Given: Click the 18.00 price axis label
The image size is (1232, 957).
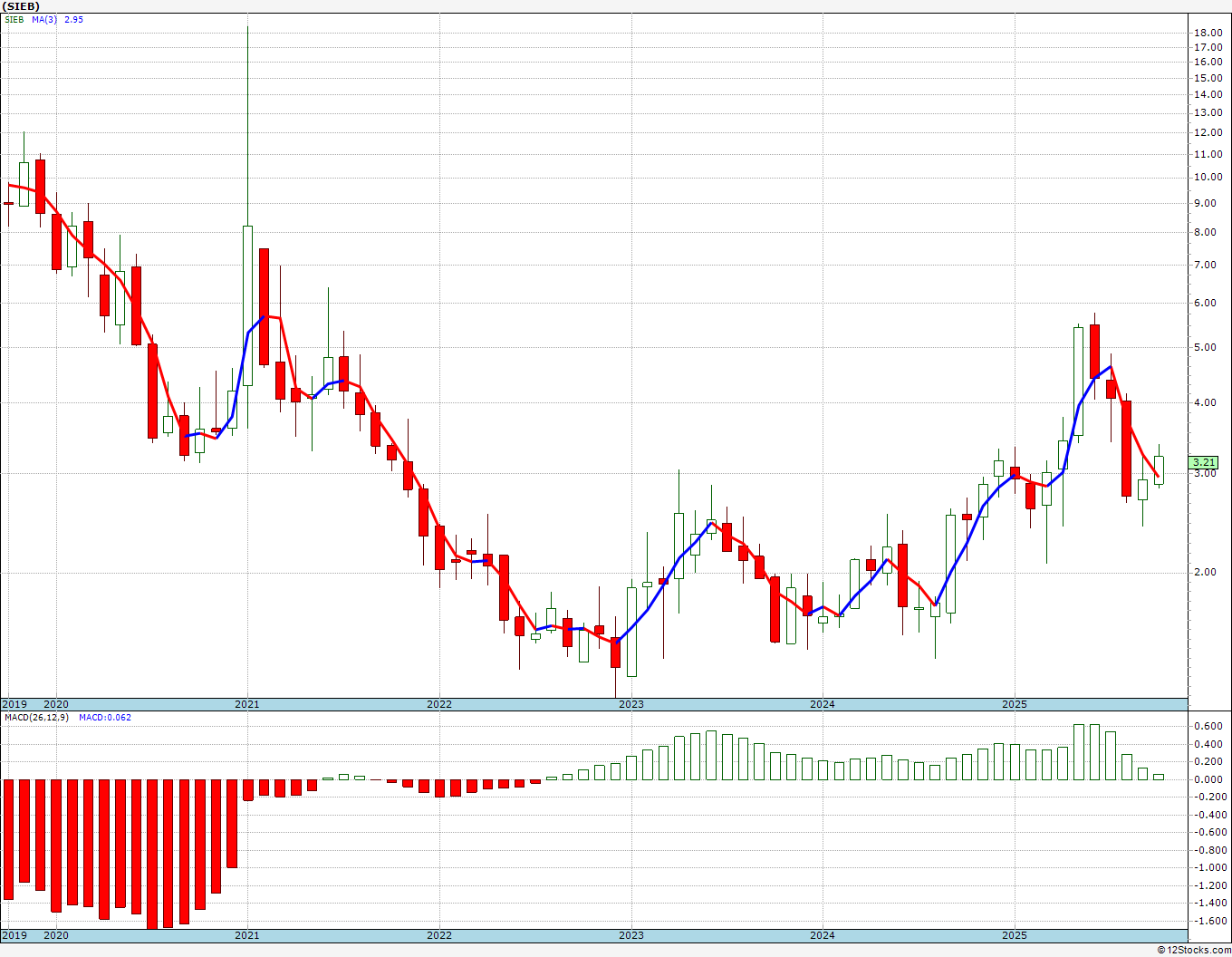Looking at the screenshot, I should (x=1208, y=33).
